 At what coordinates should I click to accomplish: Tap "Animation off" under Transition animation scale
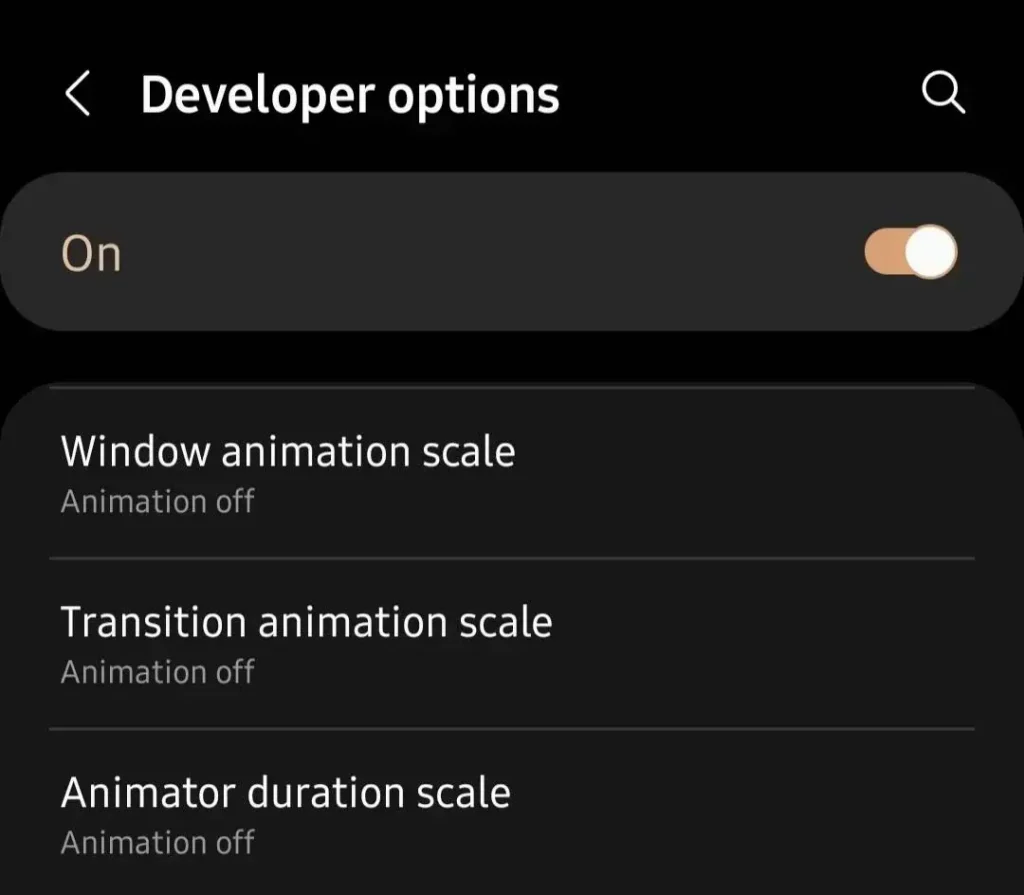[158, 672]
